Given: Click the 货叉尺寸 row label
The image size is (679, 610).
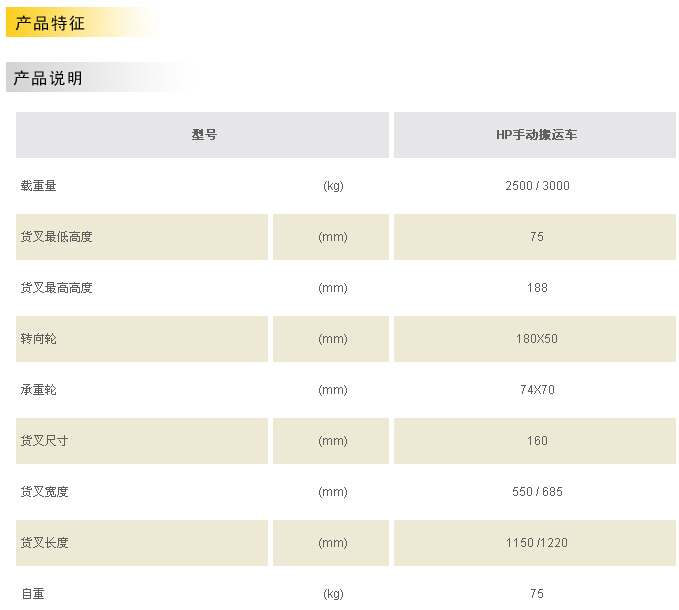Looking at the screenshot, I should (x=44, y=441).
